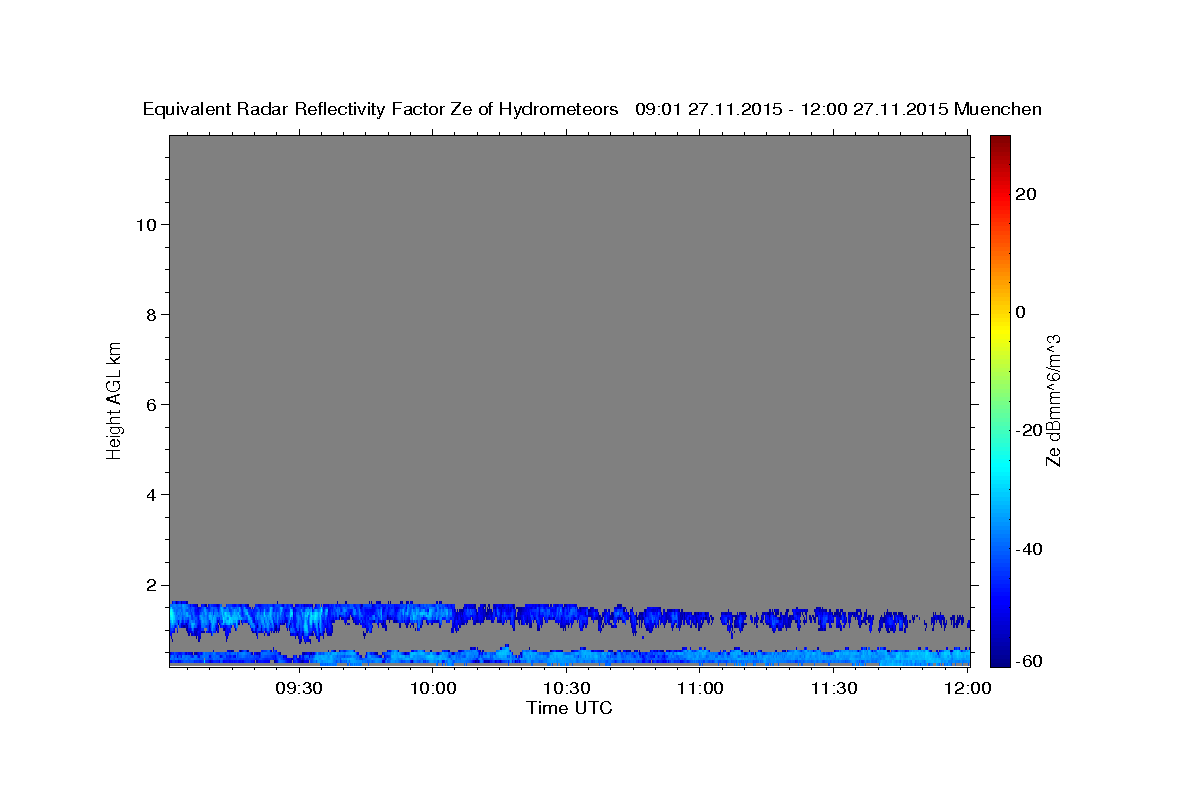Click the height tick label '6'
This screenshot has width=1200, height=800.
(150, 404)
